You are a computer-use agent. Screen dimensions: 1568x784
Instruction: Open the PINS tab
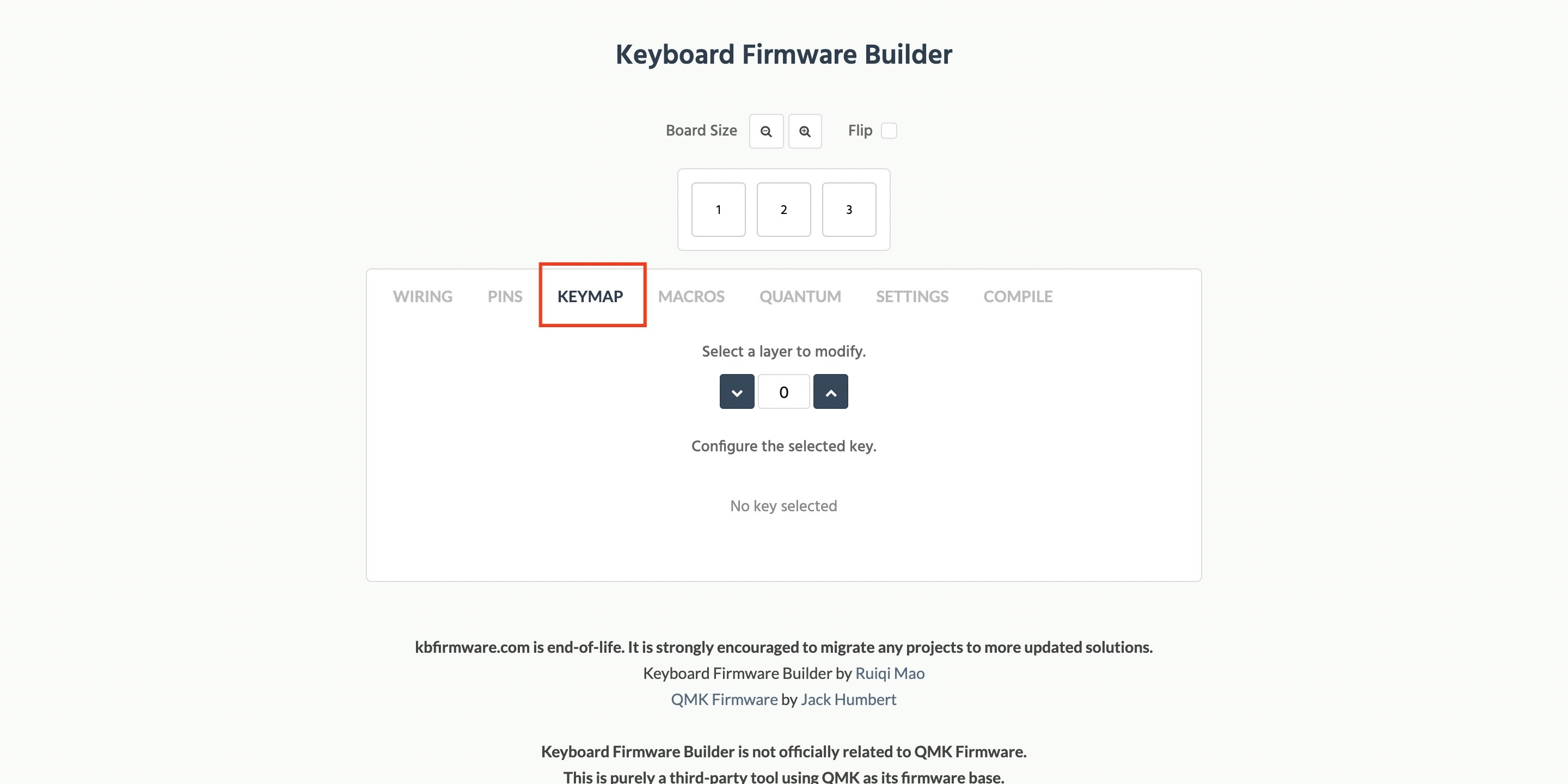coord(505,296)
